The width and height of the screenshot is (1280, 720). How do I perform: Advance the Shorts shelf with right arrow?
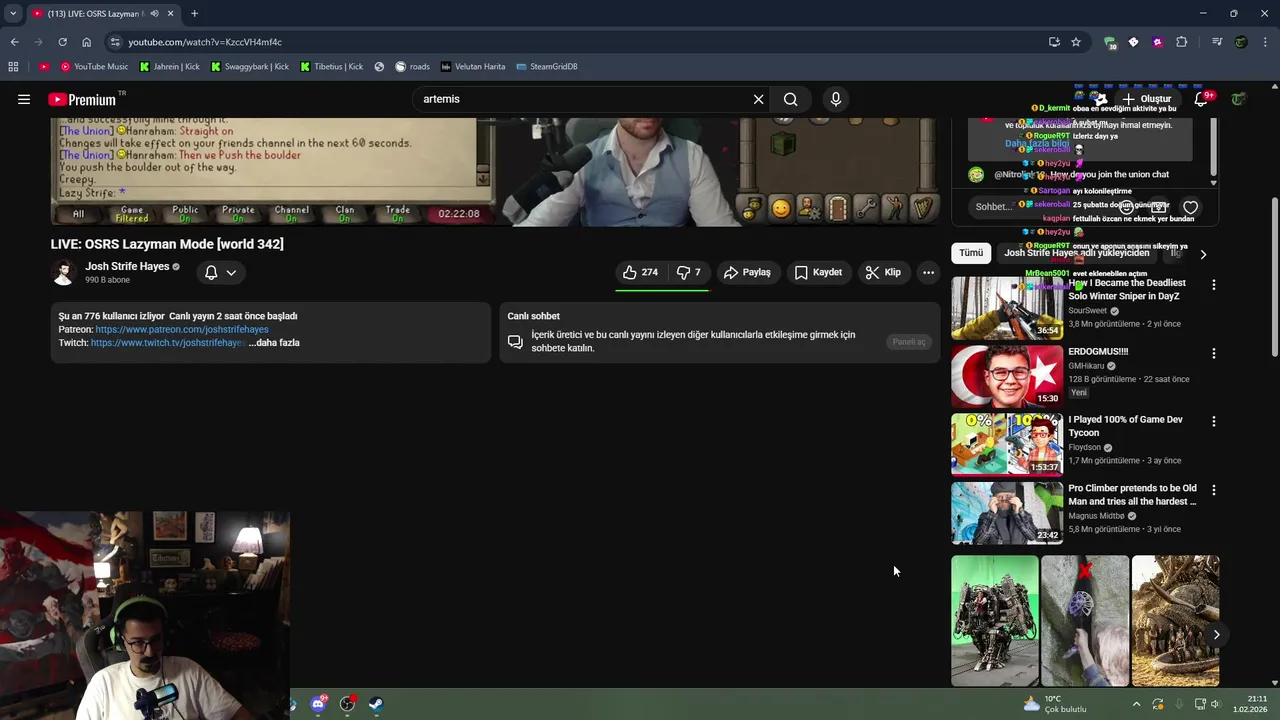coord(1216,634)
